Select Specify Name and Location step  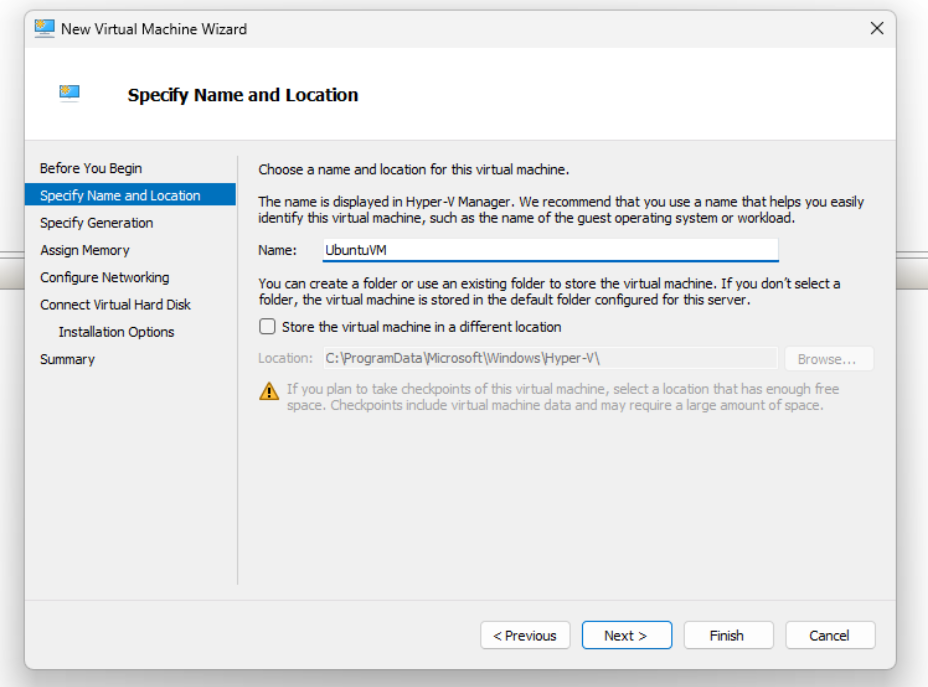120,196
